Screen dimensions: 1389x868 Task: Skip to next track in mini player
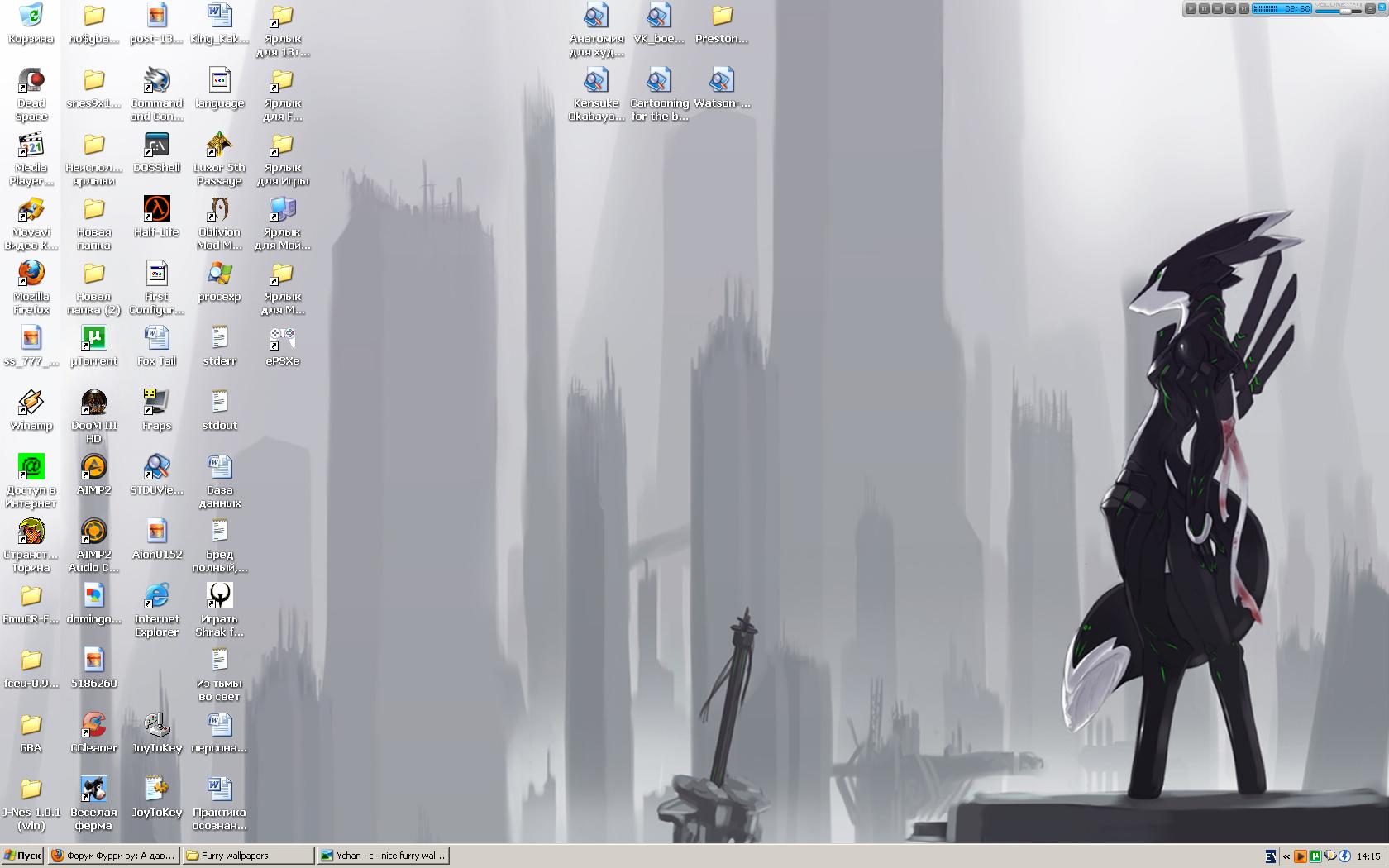(x=1243, y=8)
